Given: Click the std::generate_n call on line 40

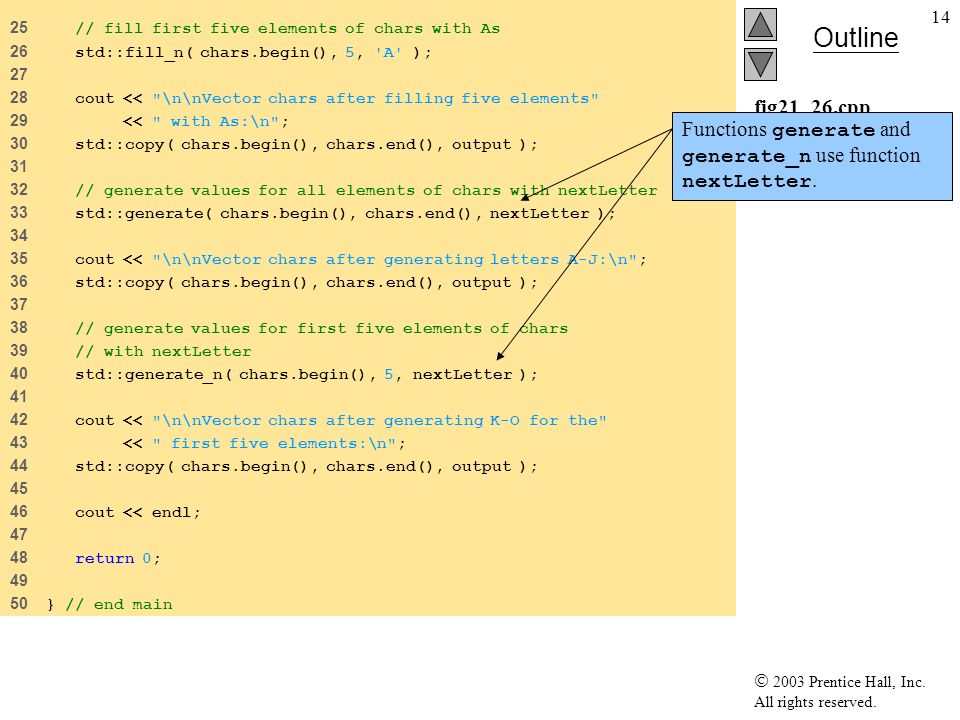Looking at the screenshot, I should (306, 375).
